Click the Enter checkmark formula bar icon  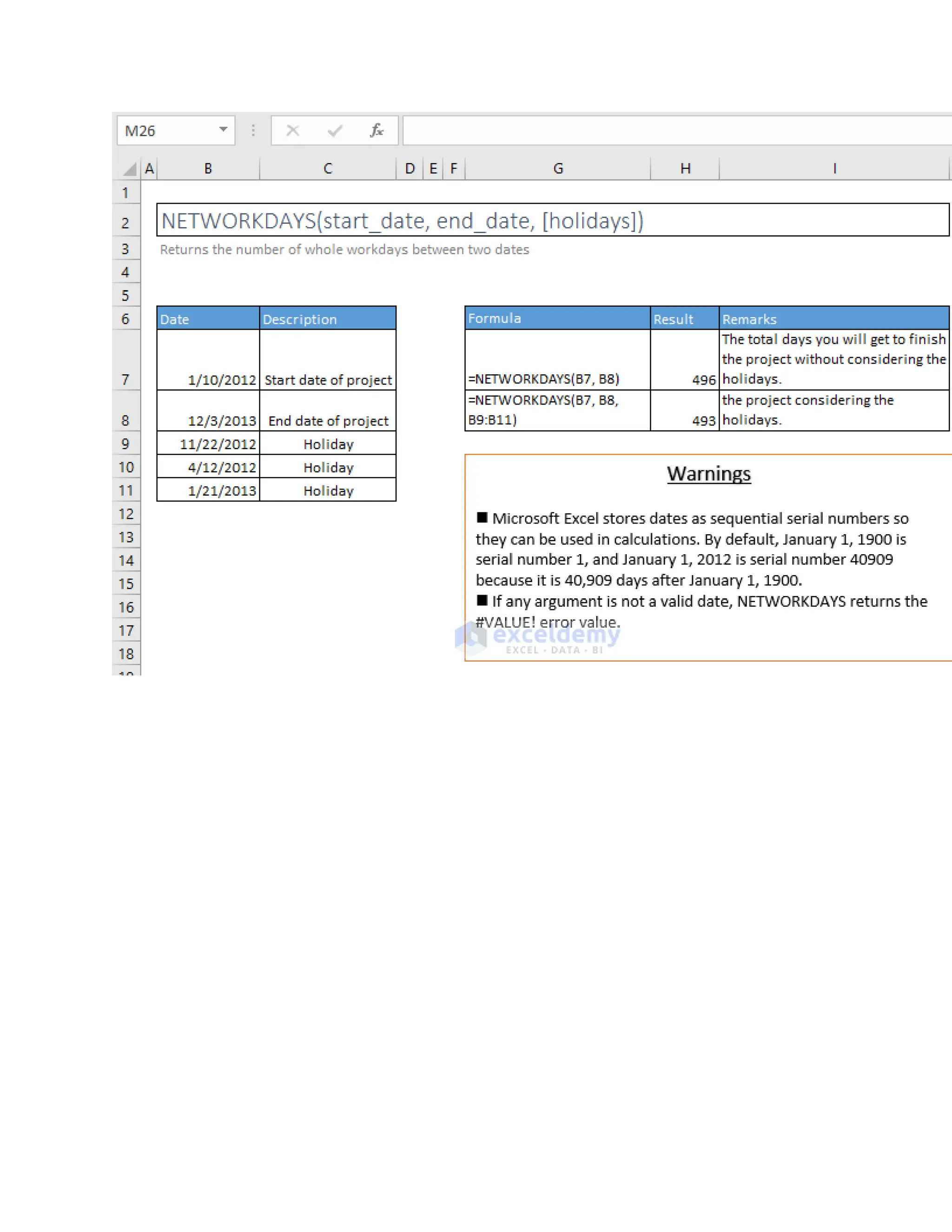coord(335,131)
